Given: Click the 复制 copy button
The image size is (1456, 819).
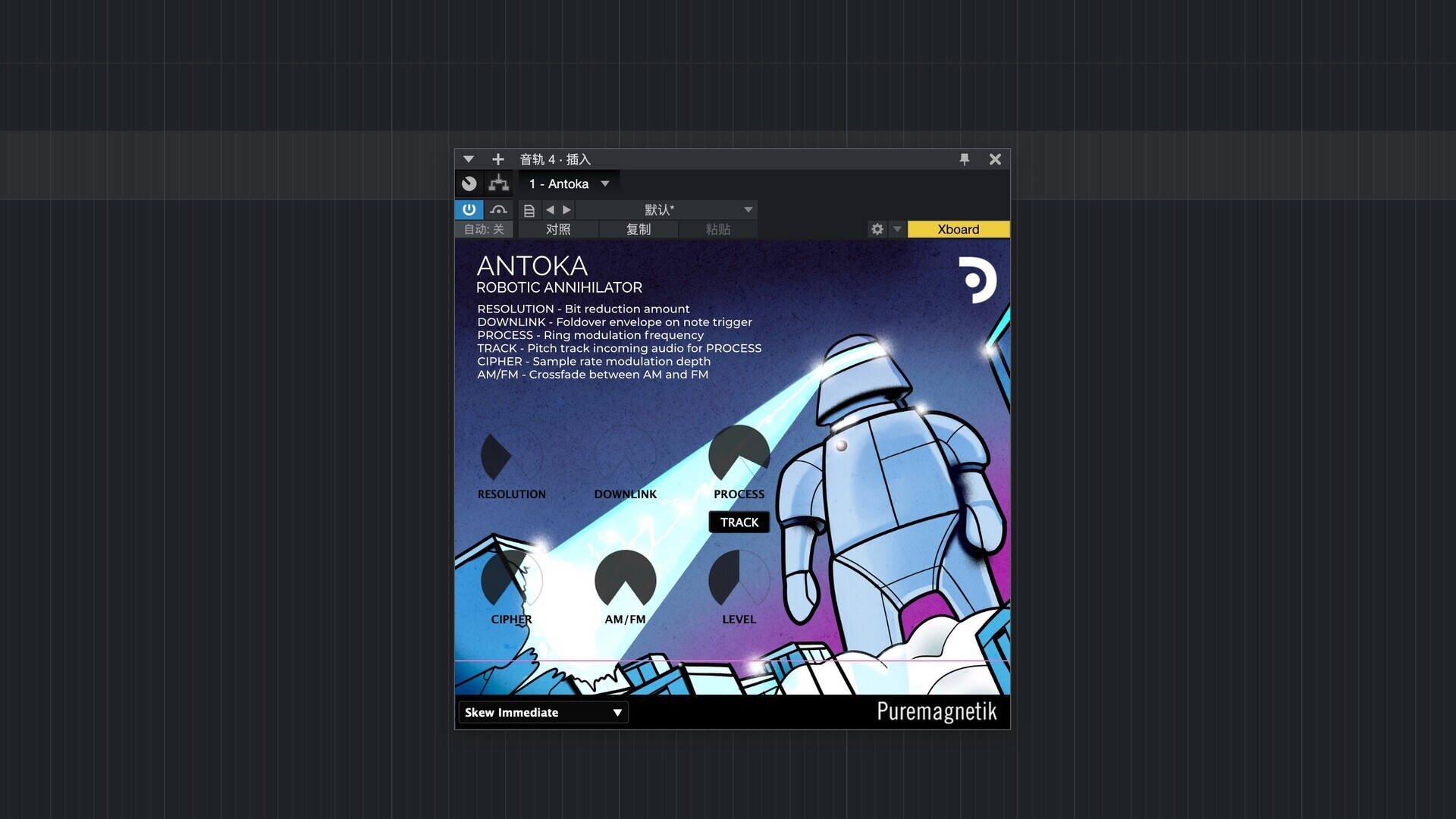Looking at the screenshot, I should (639, 229).
